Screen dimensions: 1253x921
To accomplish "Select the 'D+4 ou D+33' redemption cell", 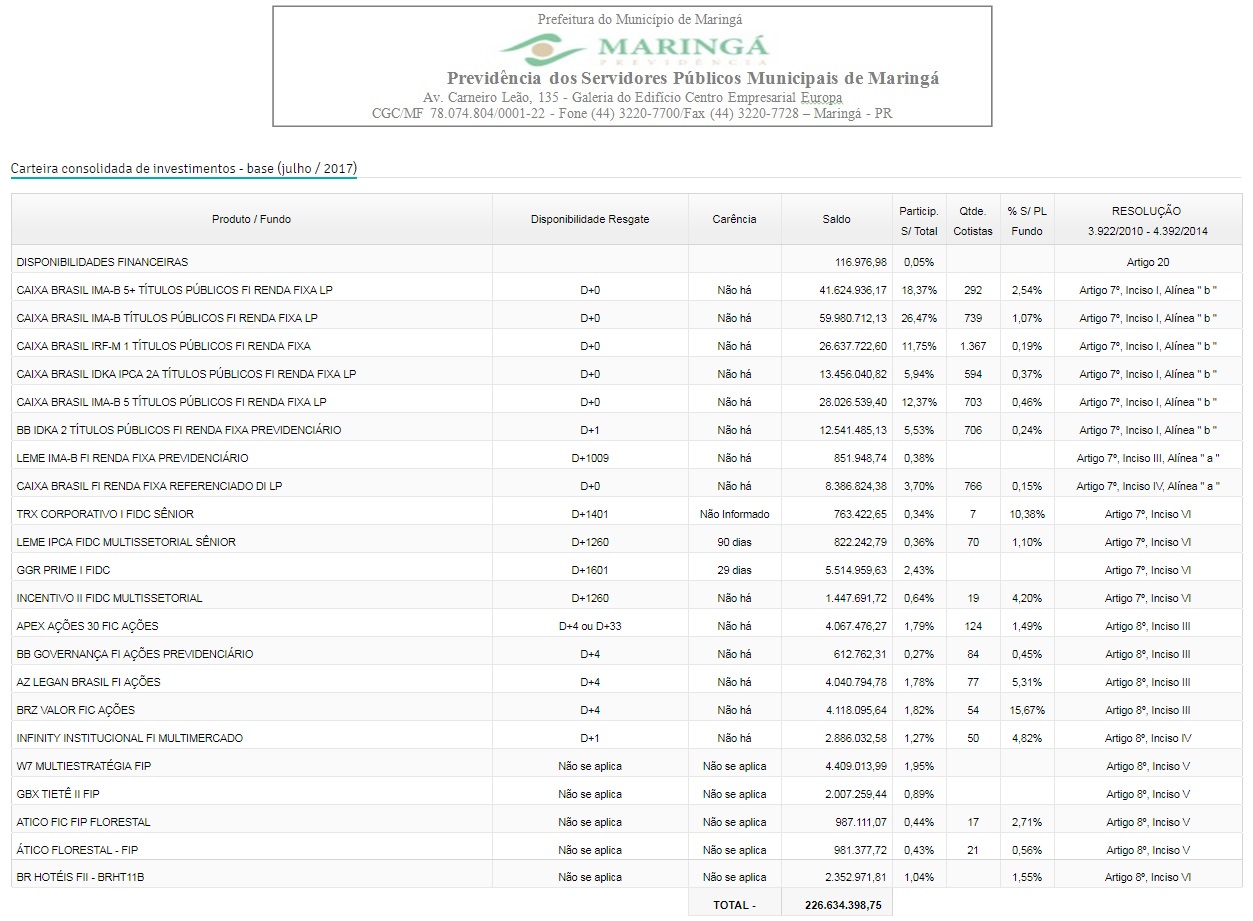I will [x=589, y=626].
